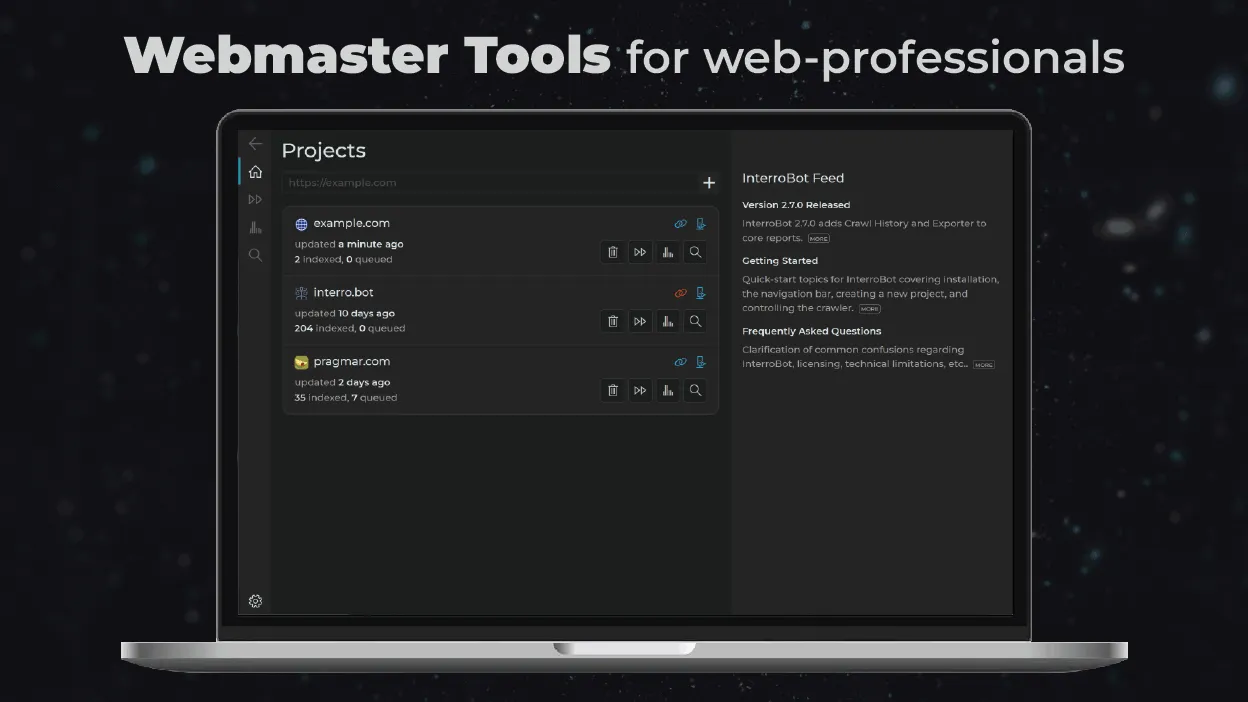The height and width of the screenshot is (702, 1248).
Task: Click the plus icon to add a project
Action: (709, 183)
